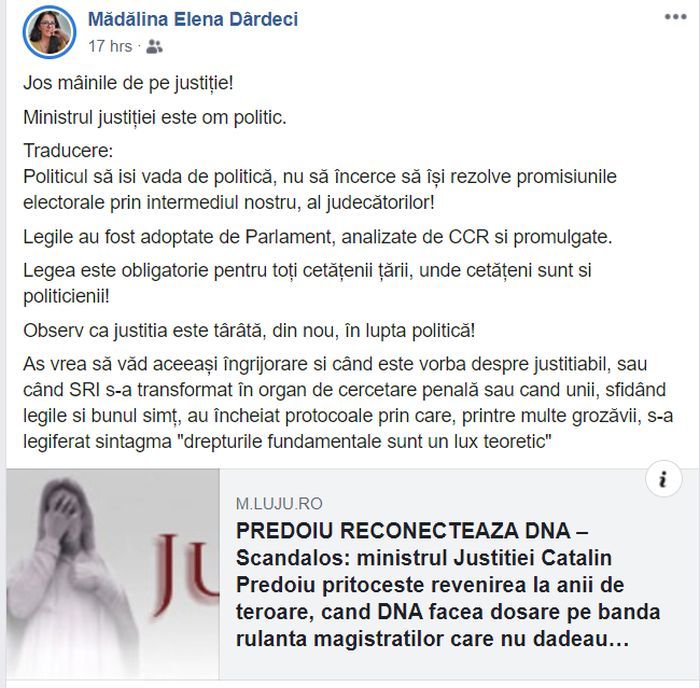Click the sentence "Ministrul justiției este om politic."
This screenshot has height=688, width=700.
pyautogui.click(x=154, y=117)
